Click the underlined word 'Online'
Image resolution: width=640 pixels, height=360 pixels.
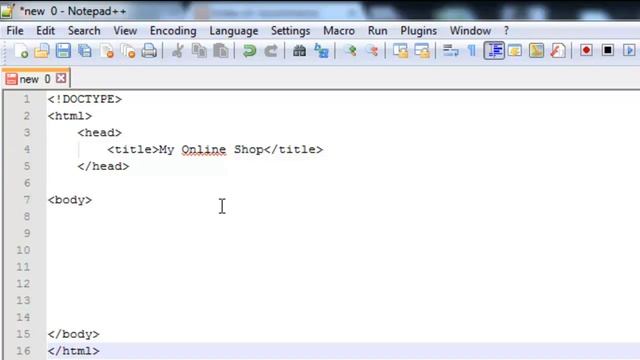point(204,150)
